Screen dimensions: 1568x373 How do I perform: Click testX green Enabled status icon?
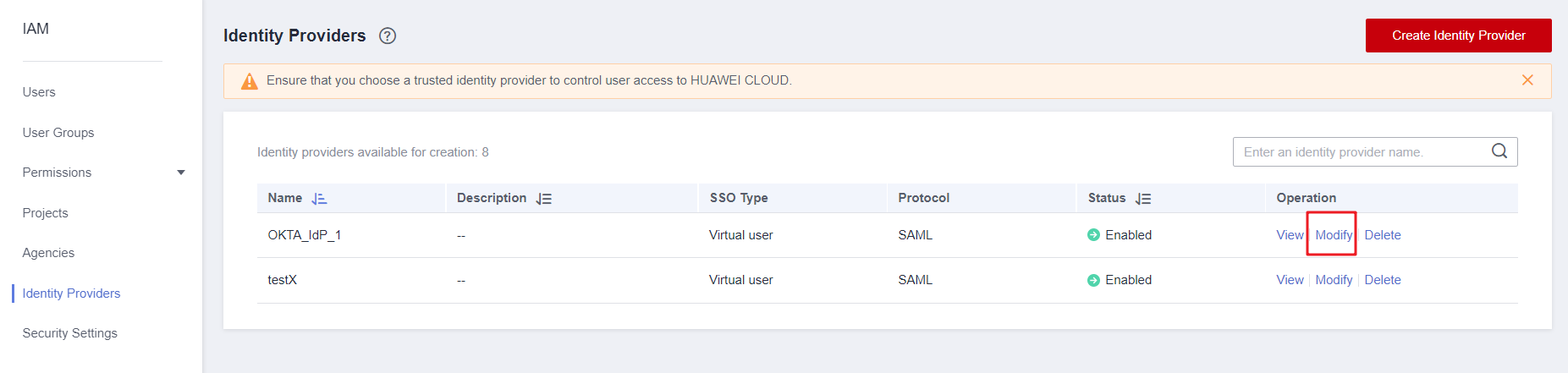[1093, 280]
